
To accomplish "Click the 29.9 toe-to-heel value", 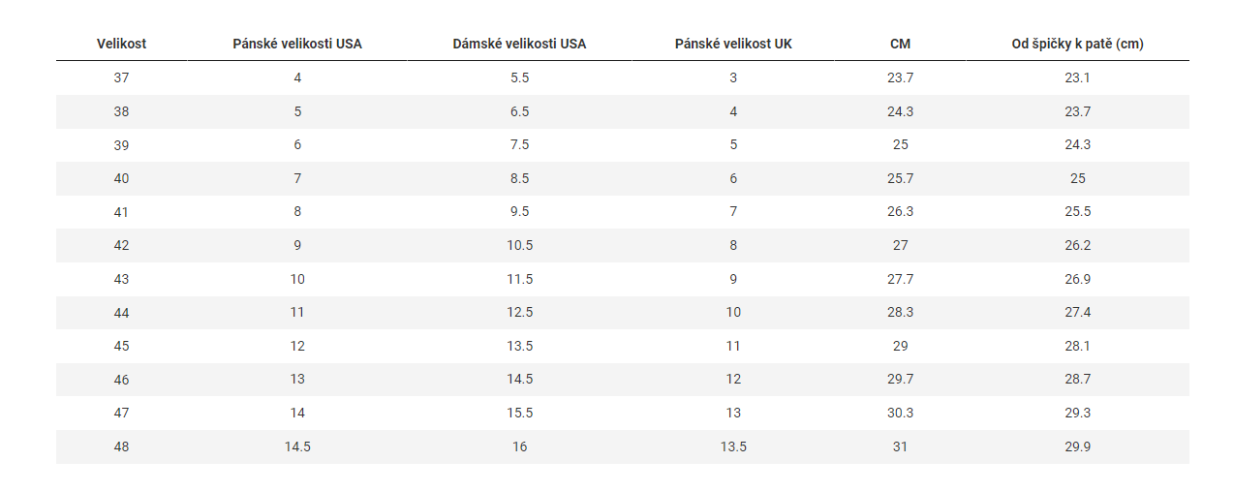I will pyautogui.click(x=1077, y=447).
